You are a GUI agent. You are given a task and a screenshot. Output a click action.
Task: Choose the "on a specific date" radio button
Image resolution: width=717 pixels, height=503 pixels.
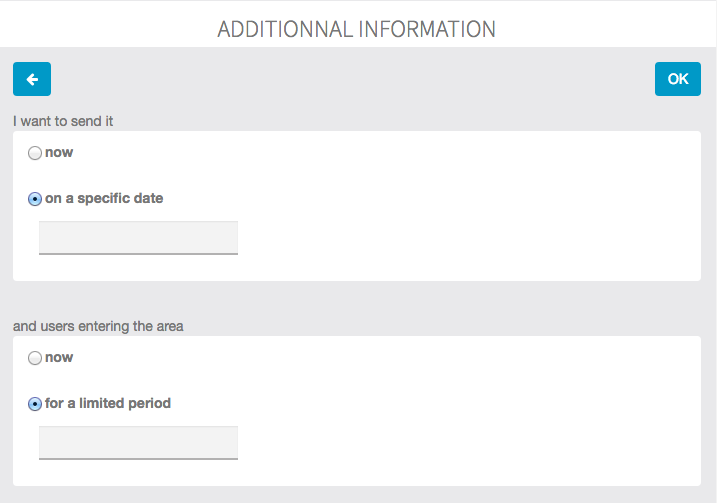tap(35, 198)
